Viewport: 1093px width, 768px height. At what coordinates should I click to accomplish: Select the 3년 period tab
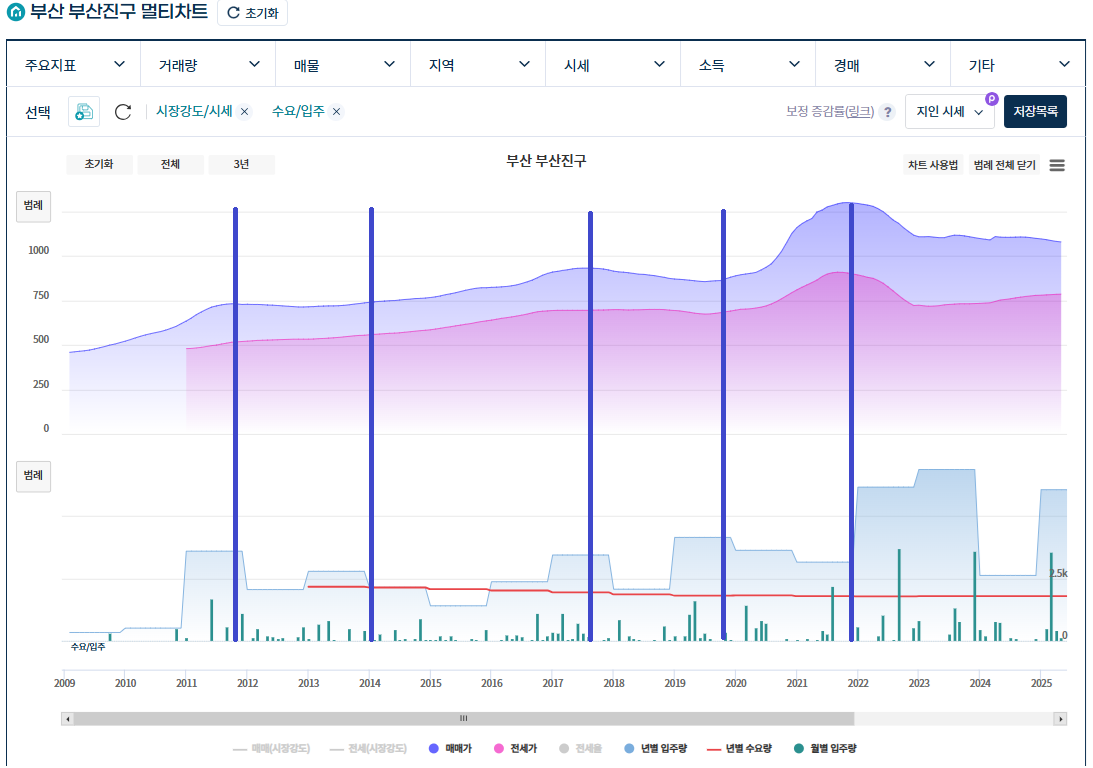[241, 164]
